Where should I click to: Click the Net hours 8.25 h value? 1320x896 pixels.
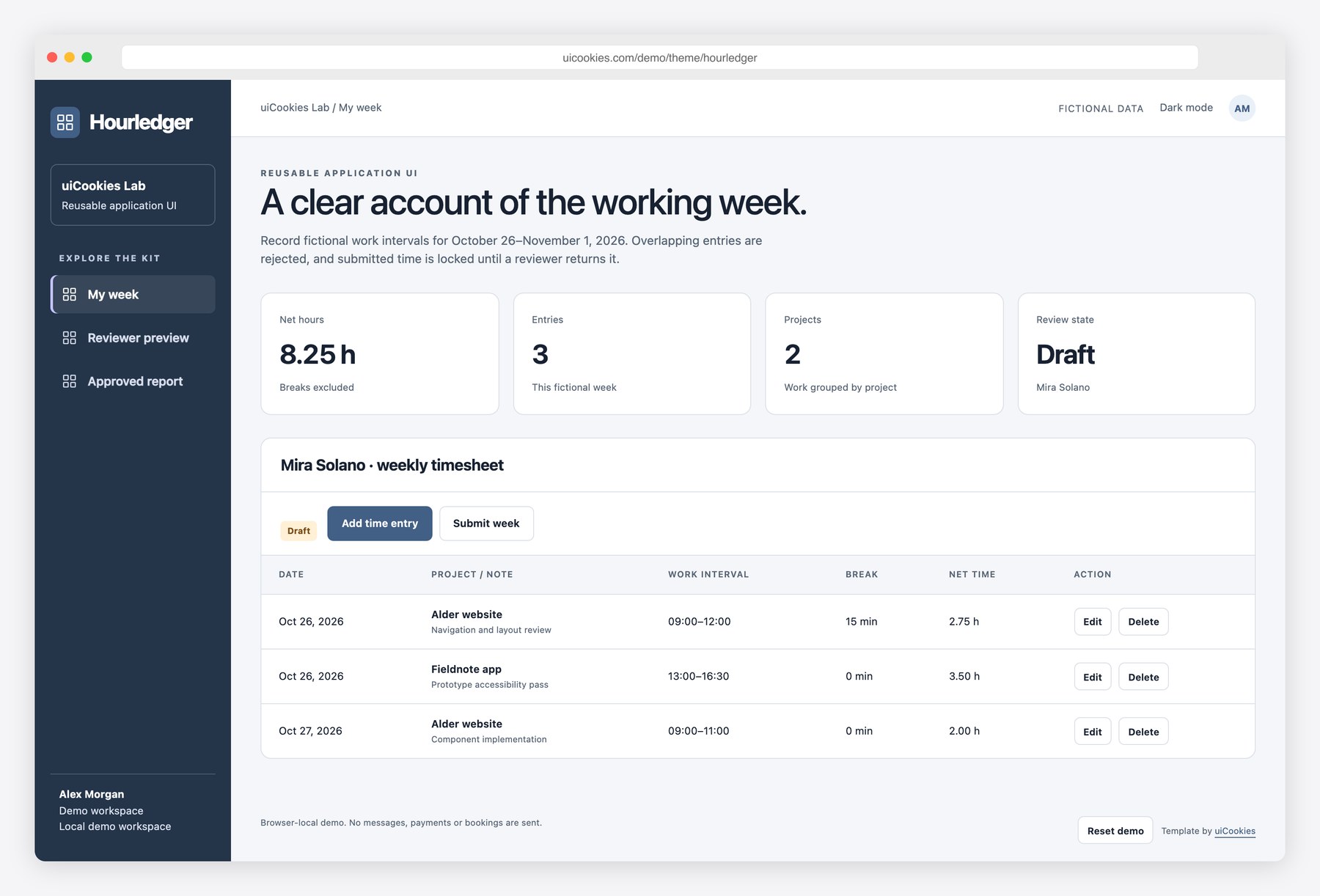pyautogui.click(x=318, y=355)
